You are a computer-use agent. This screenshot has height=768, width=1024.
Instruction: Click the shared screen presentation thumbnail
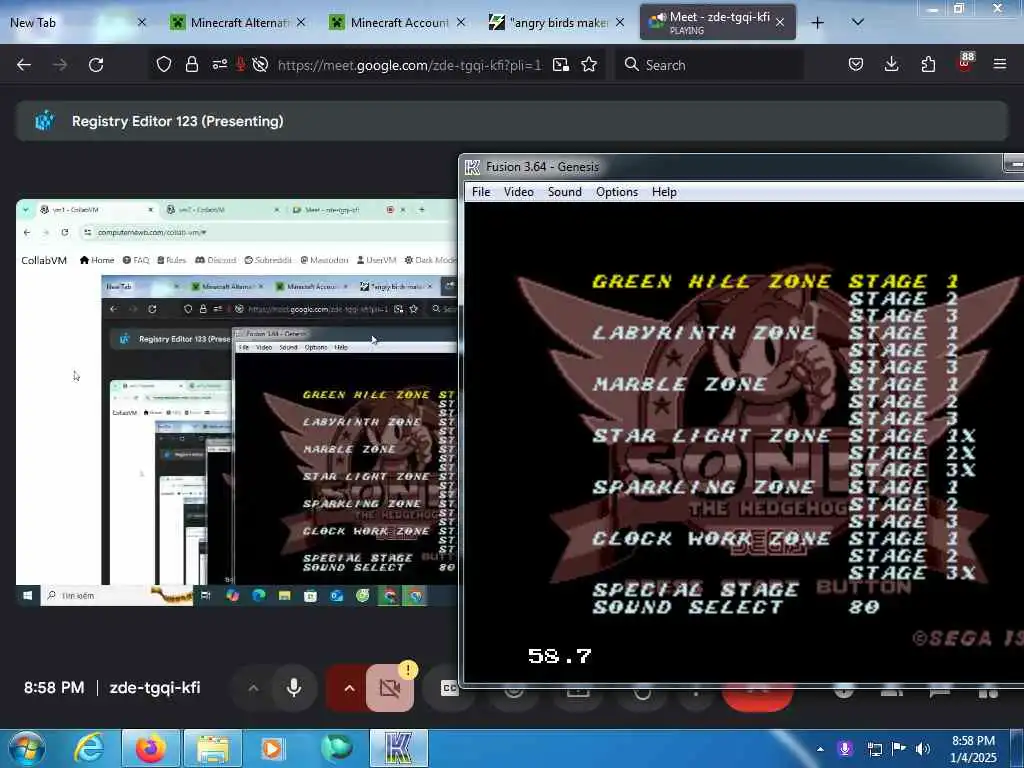point(236,402)
